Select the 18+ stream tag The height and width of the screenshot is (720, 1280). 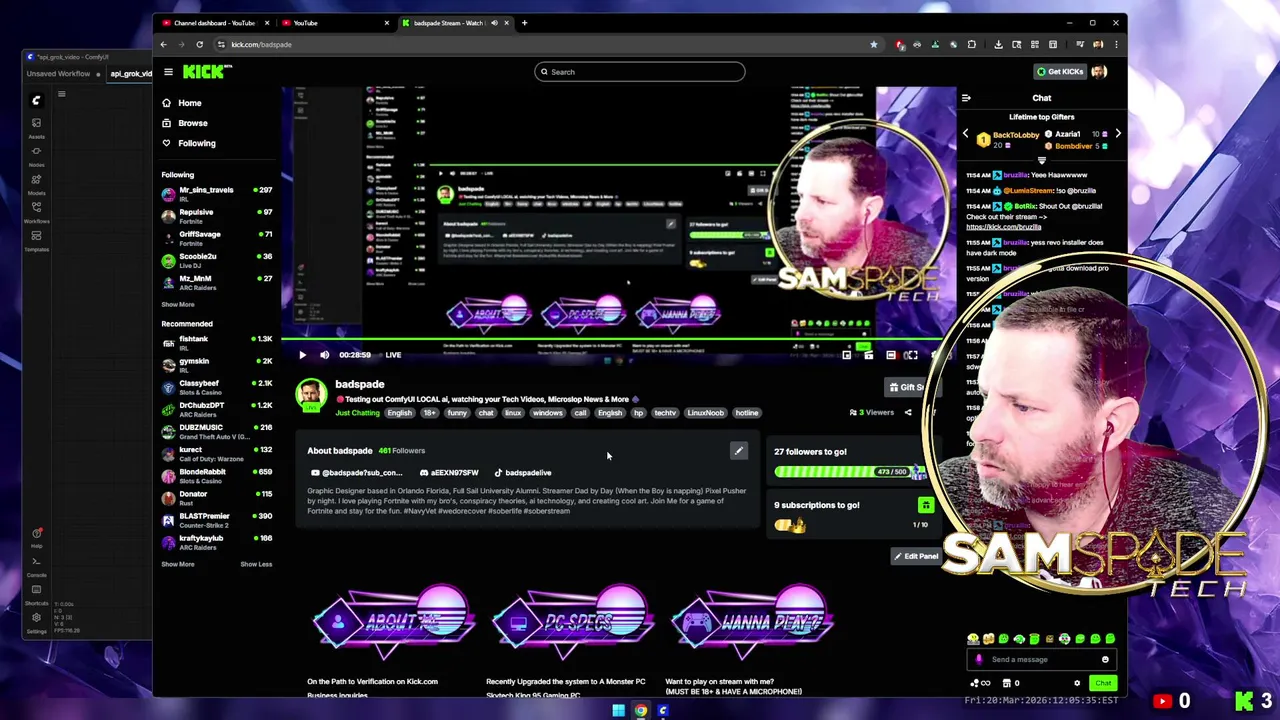click(429, 413)
